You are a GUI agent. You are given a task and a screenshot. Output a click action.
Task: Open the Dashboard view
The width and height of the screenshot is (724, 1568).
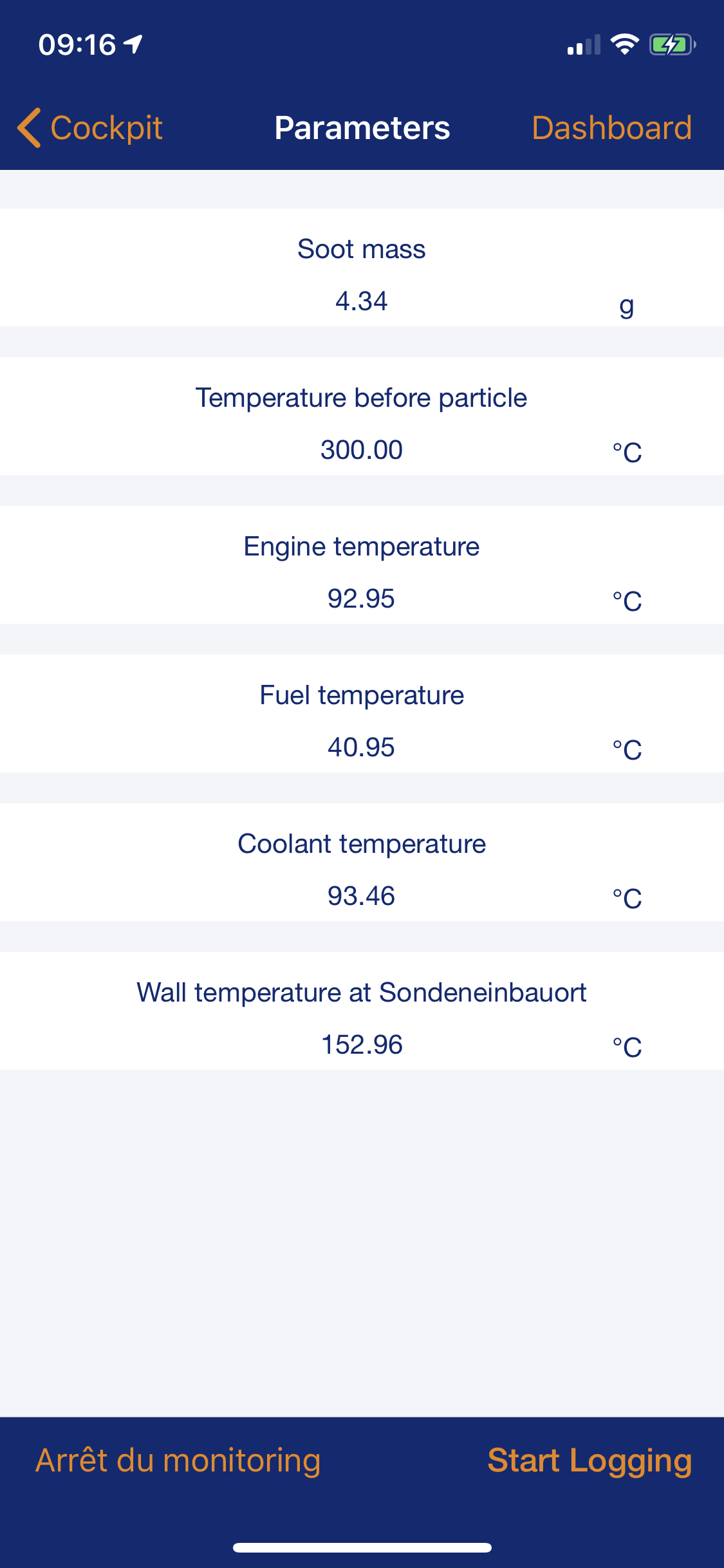tap(611, 127)
